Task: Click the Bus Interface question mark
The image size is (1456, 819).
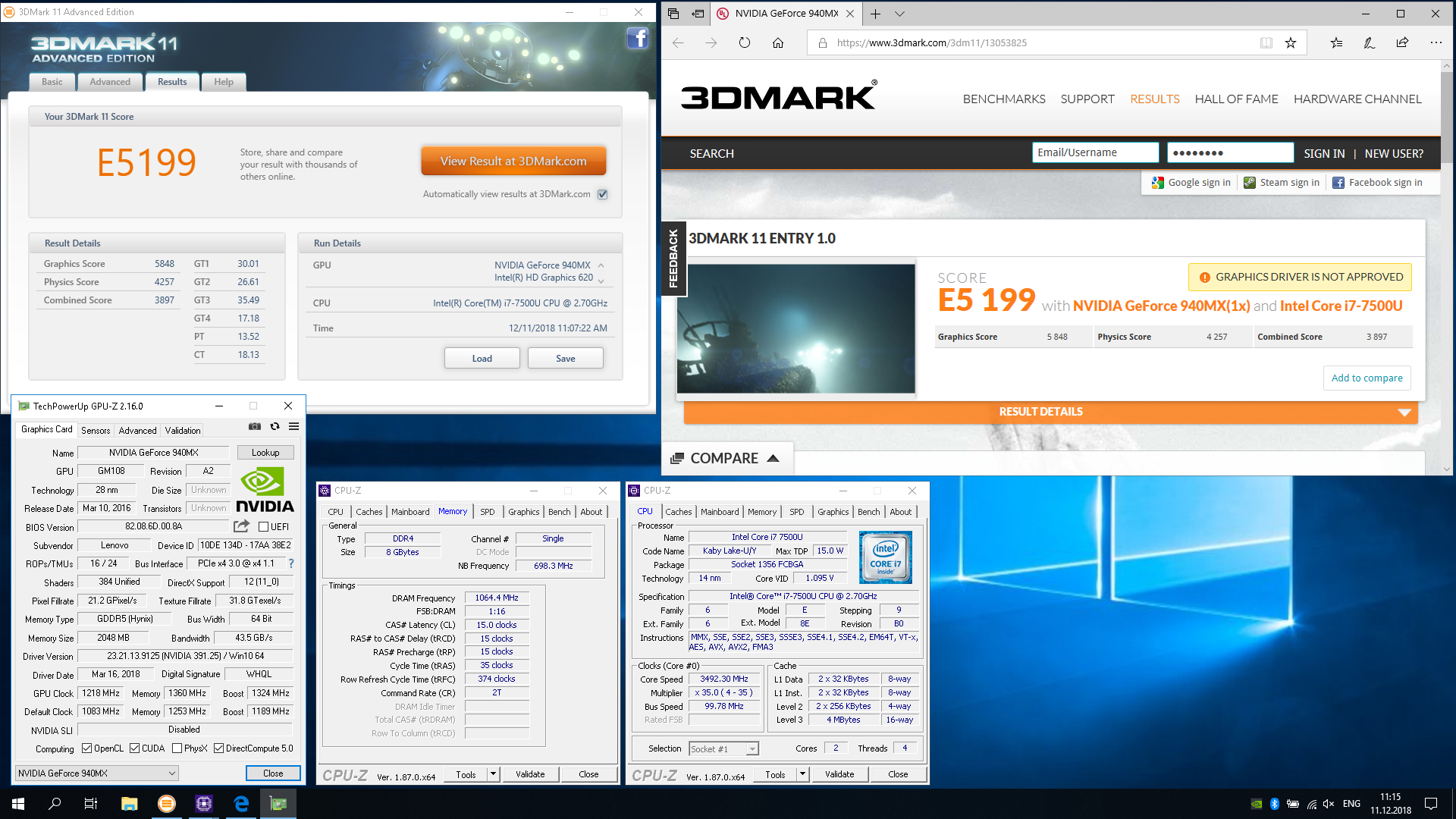Action: click(x=291, y=563)
